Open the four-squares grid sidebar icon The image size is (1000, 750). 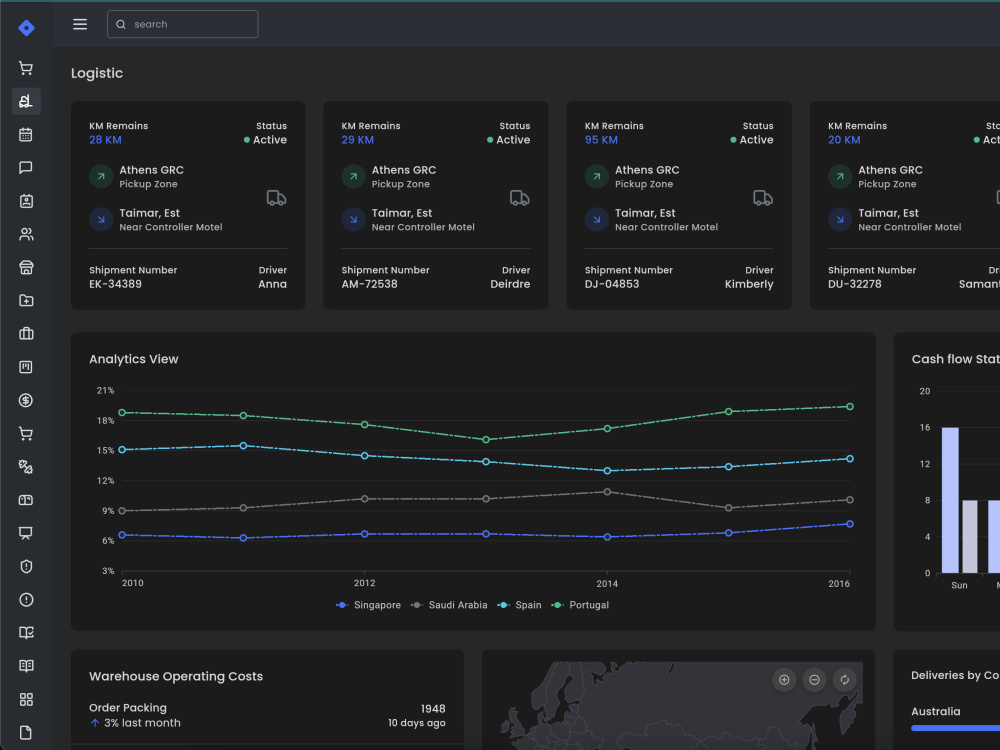26,700
